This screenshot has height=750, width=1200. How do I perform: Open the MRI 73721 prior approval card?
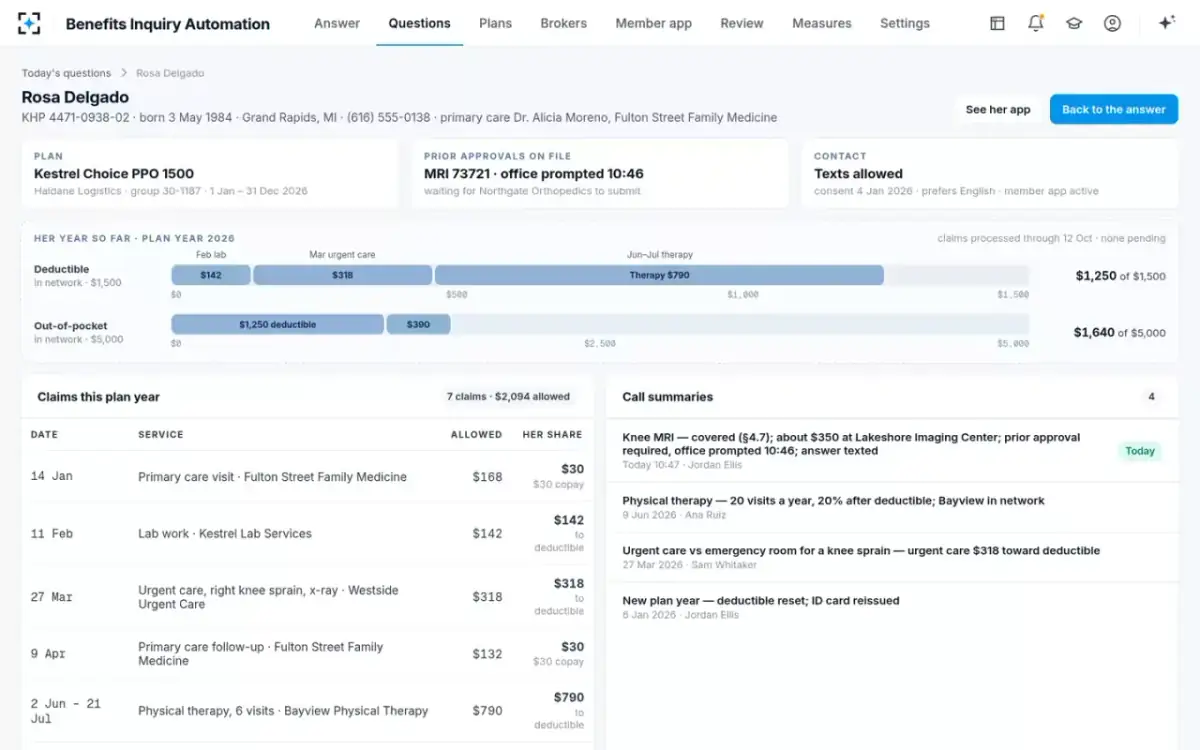tap(600, 173)
